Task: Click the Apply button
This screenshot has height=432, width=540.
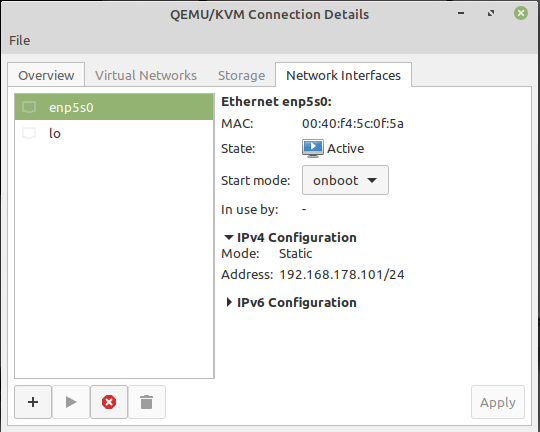Action: click(x=498, y=402)
